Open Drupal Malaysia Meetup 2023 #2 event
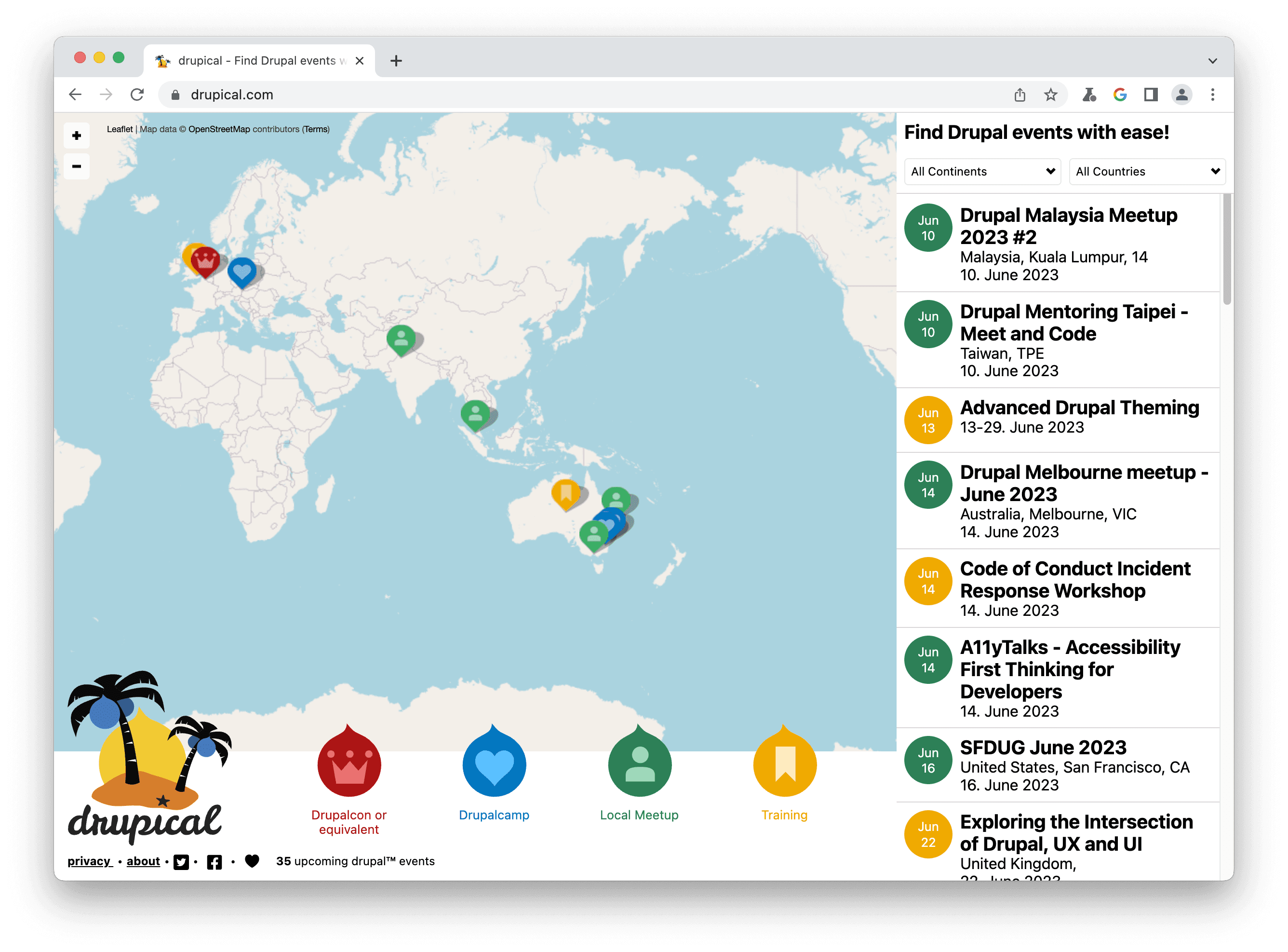Image resolution: width=1288 pixels, height=952 pixels. point(1058,243)
